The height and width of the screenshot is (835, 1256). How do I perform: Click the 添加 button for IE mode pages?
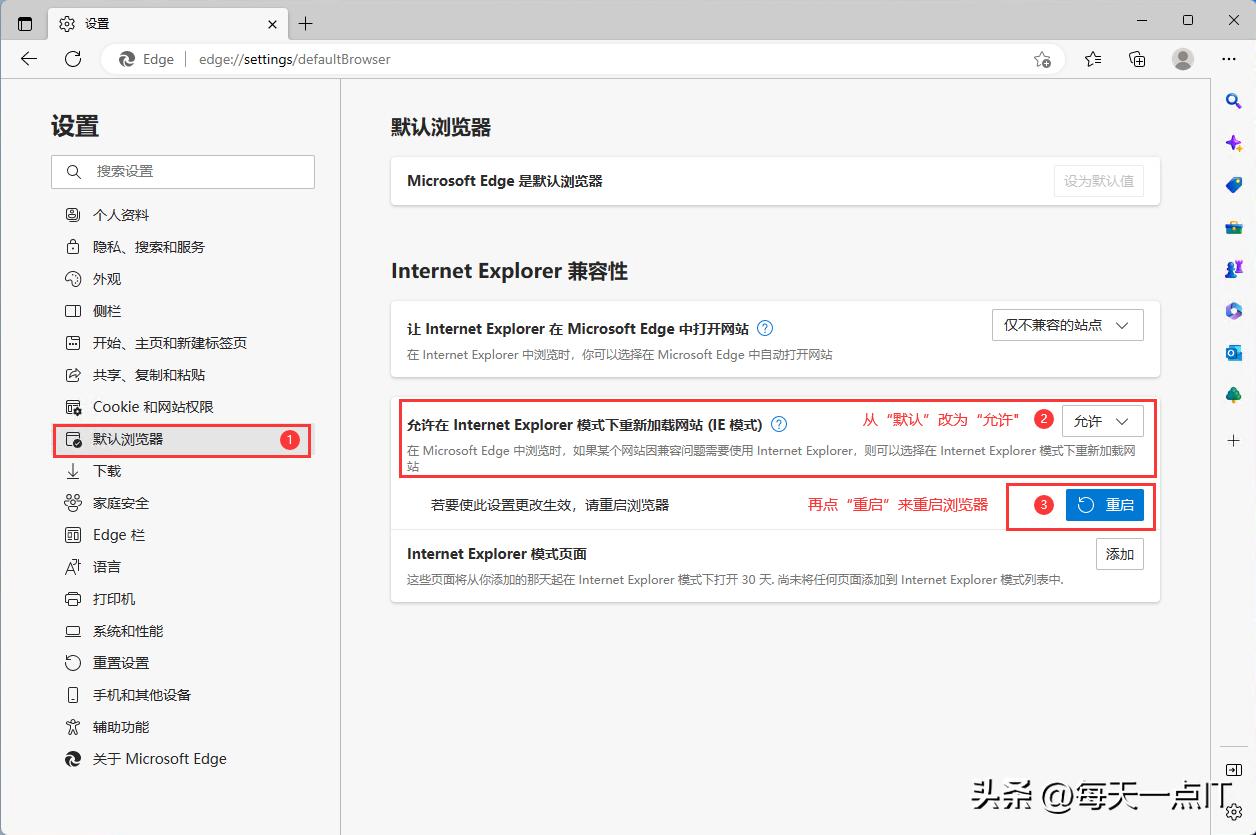pyautogui.click(x=1119, y=554)
